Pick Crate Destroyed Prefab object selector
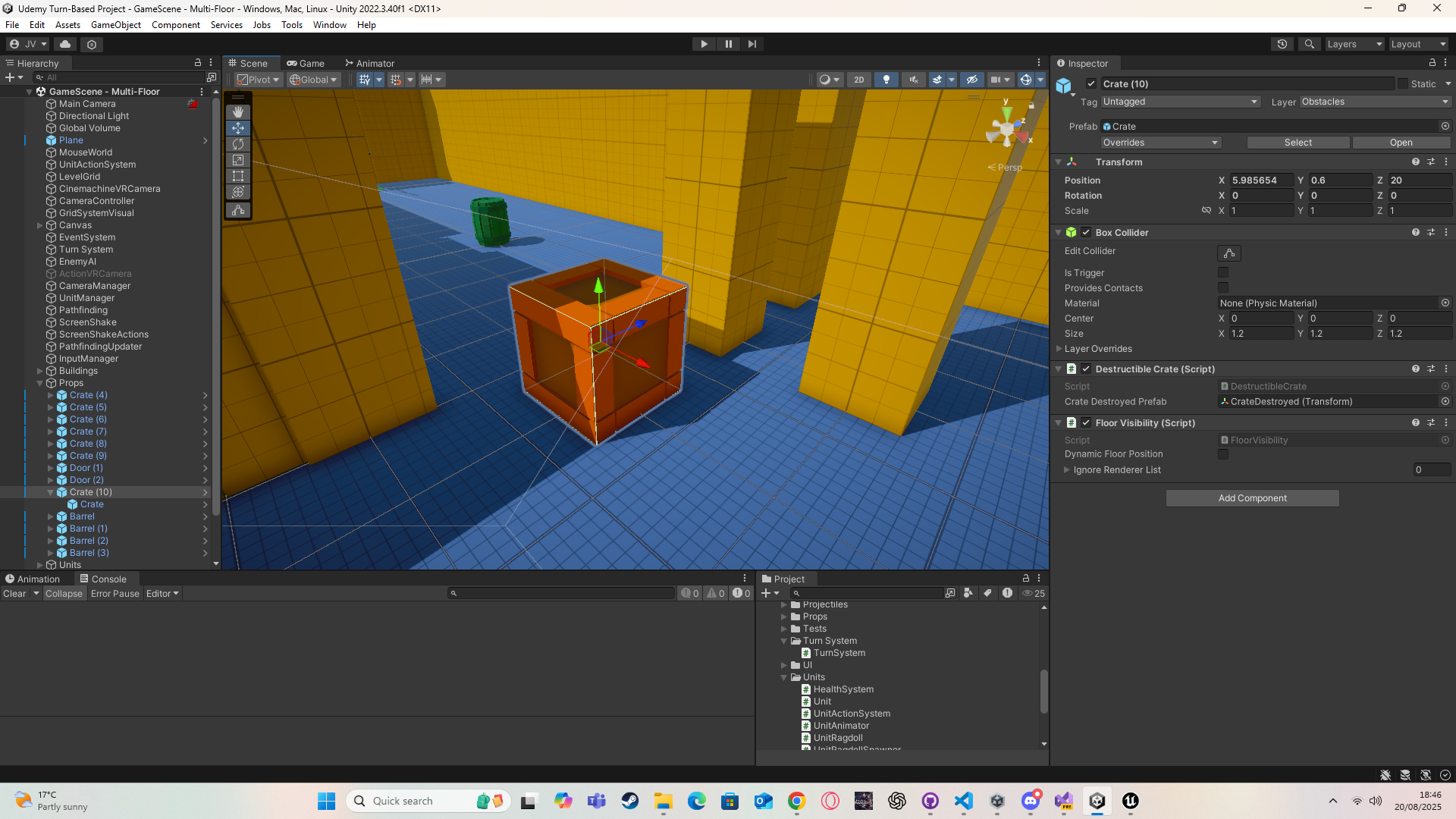The height and width of the screenshot is (819, 1456). (1445, 401)
